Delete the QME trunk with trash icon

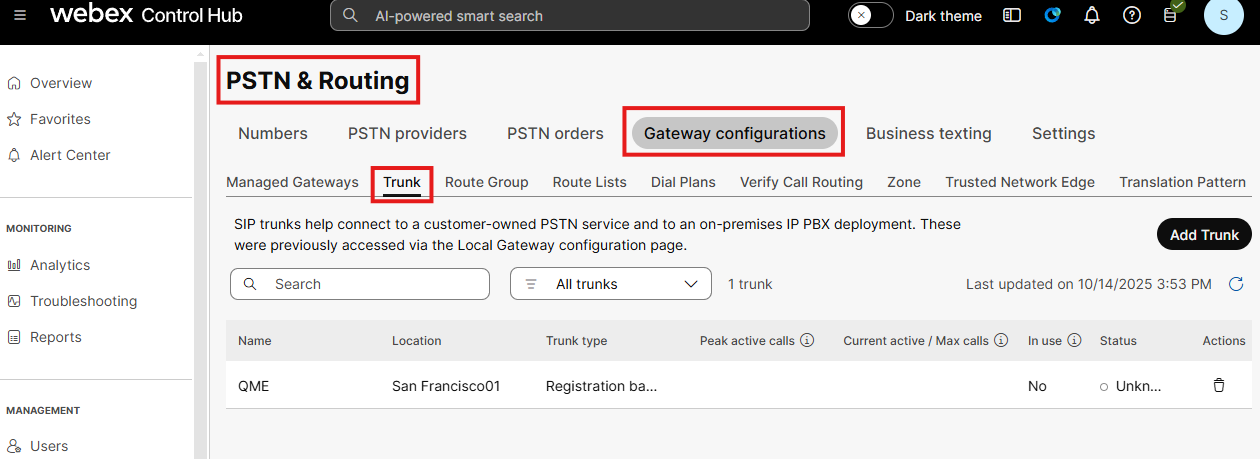[x=1218, y=386]
